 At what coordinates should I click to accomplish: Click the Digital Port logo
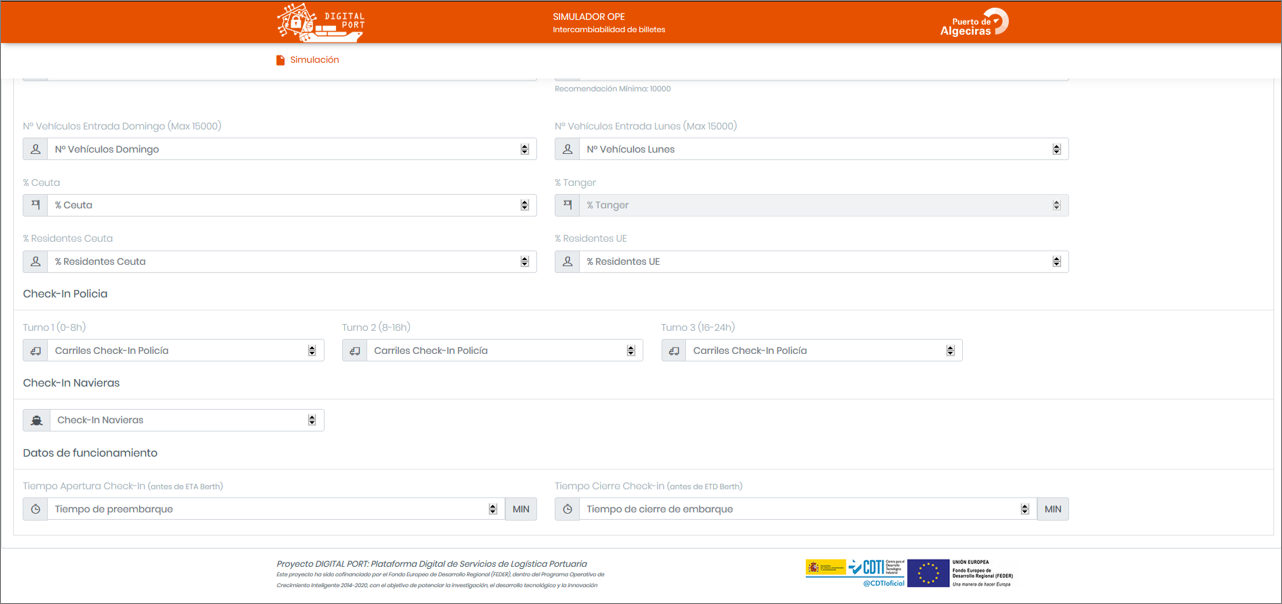coord(320,22)
